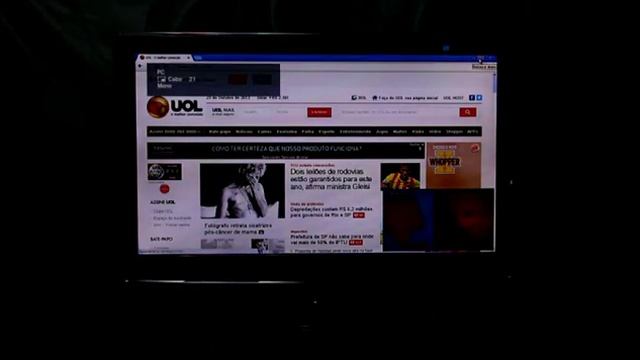
Task: Click the home icon beside 'Faça do UOL'
Action: (375, 98)
